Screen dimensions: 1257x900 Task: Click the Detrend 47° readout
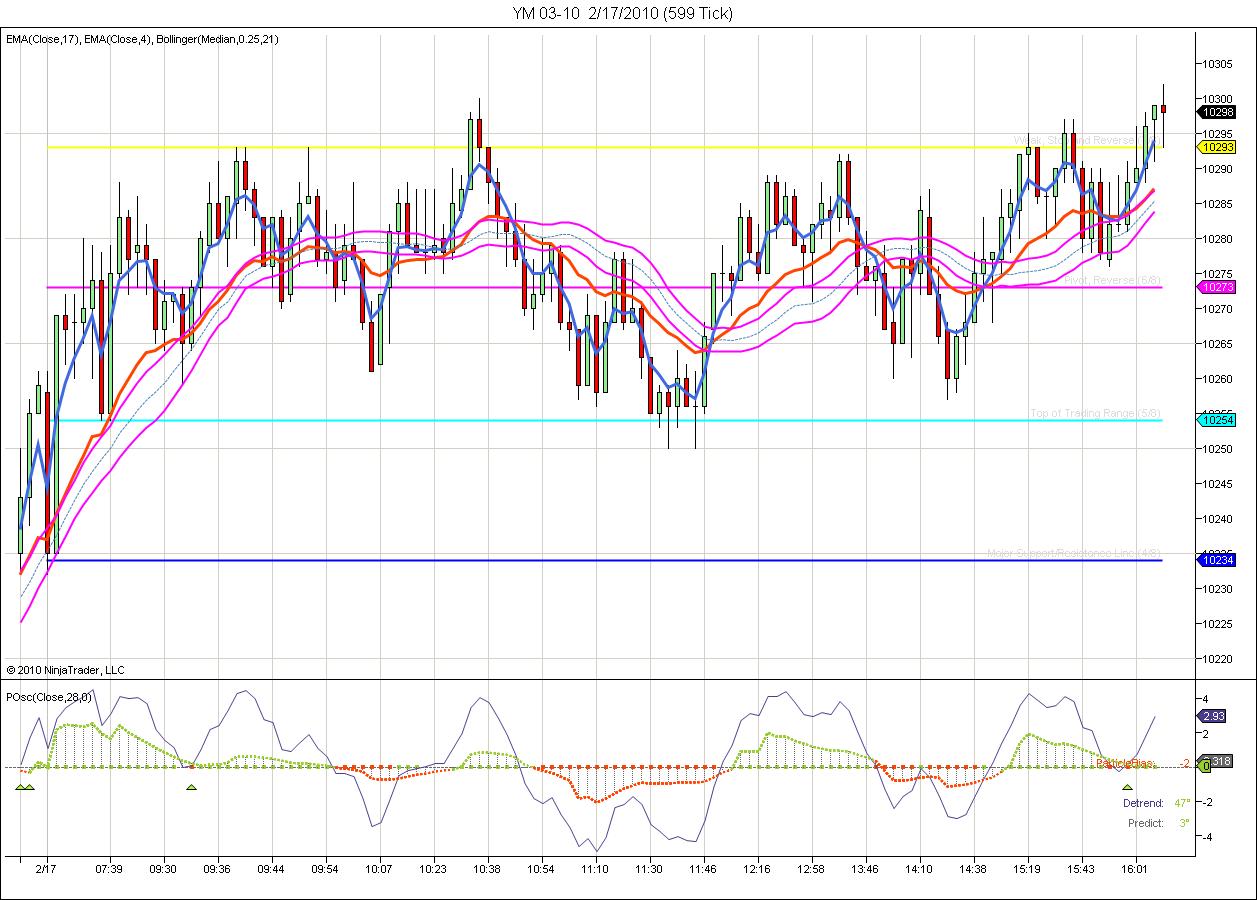click(1155, 803)
